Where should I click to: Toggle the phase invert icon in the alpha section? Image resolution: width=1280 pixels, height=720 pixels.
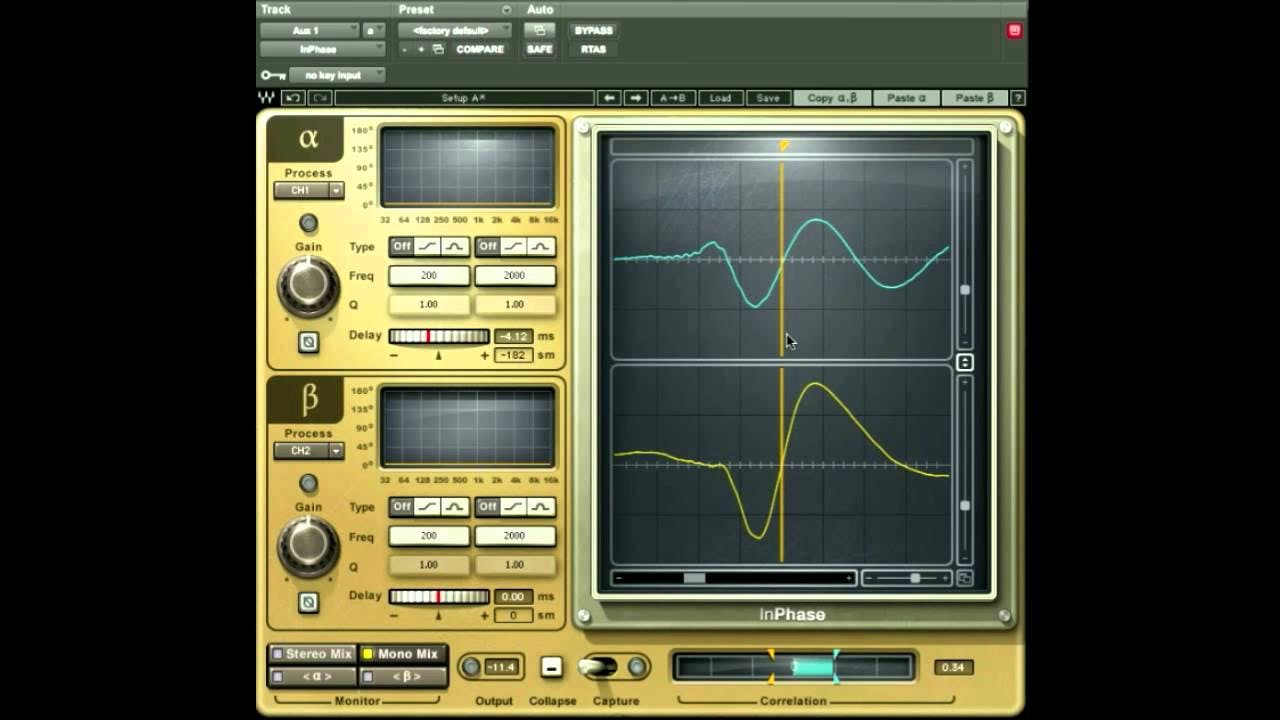[x=309, y=341]
